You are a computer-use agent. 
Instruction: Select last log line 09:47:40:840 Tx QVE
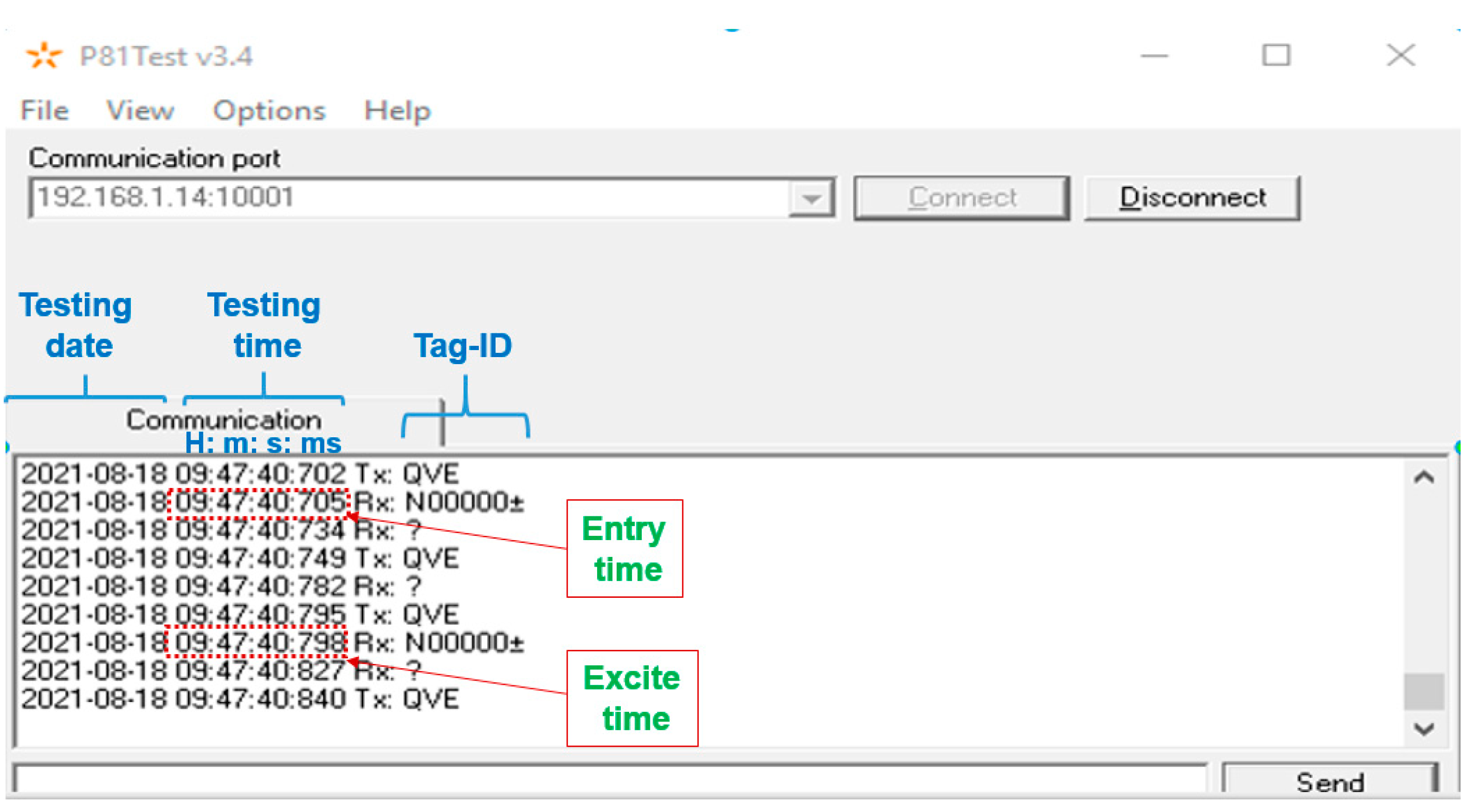tap(239, 699)
